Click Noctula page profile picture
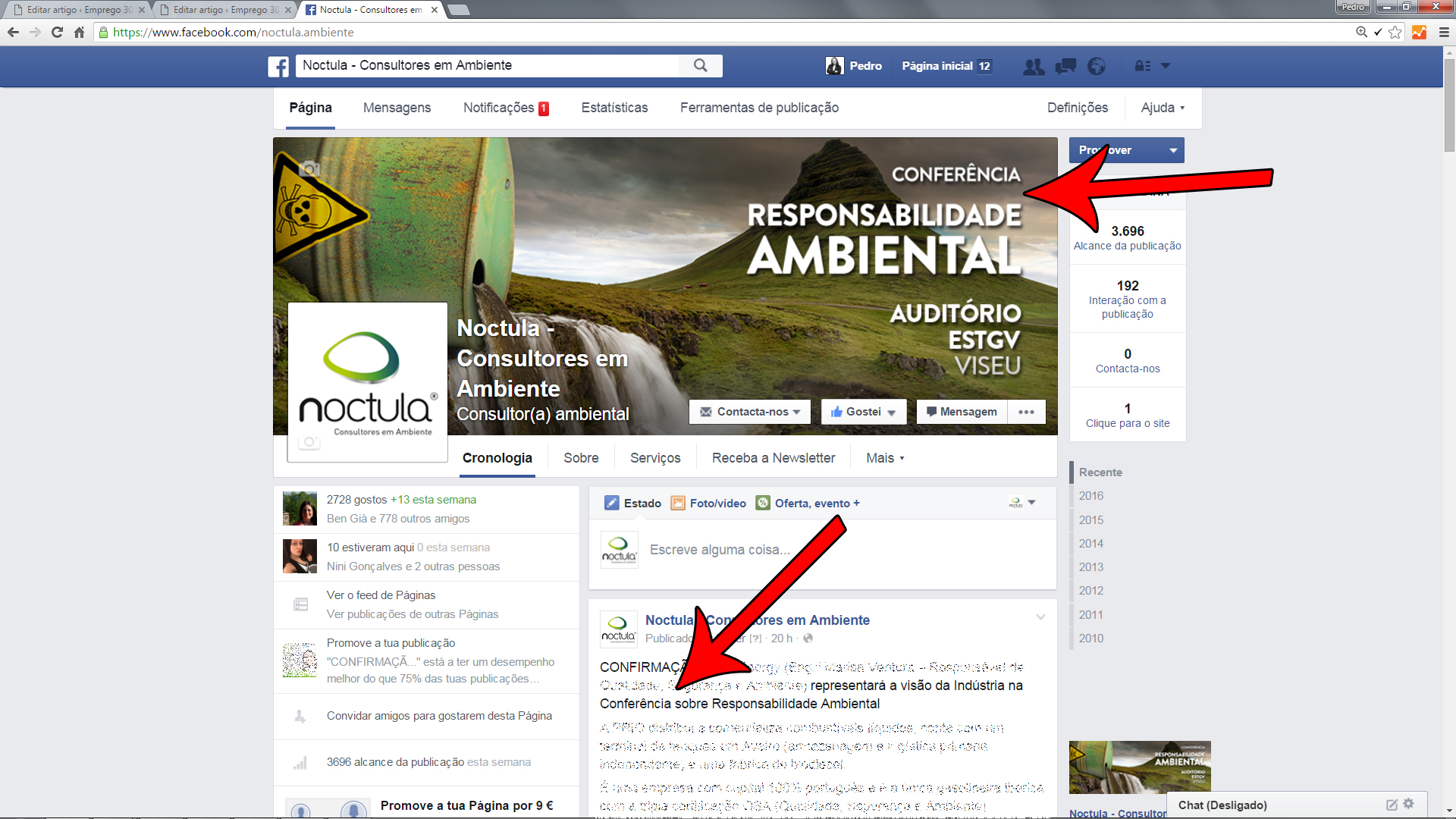The width and height of the screenshot is (1456, 819). [x=368, y=382]
